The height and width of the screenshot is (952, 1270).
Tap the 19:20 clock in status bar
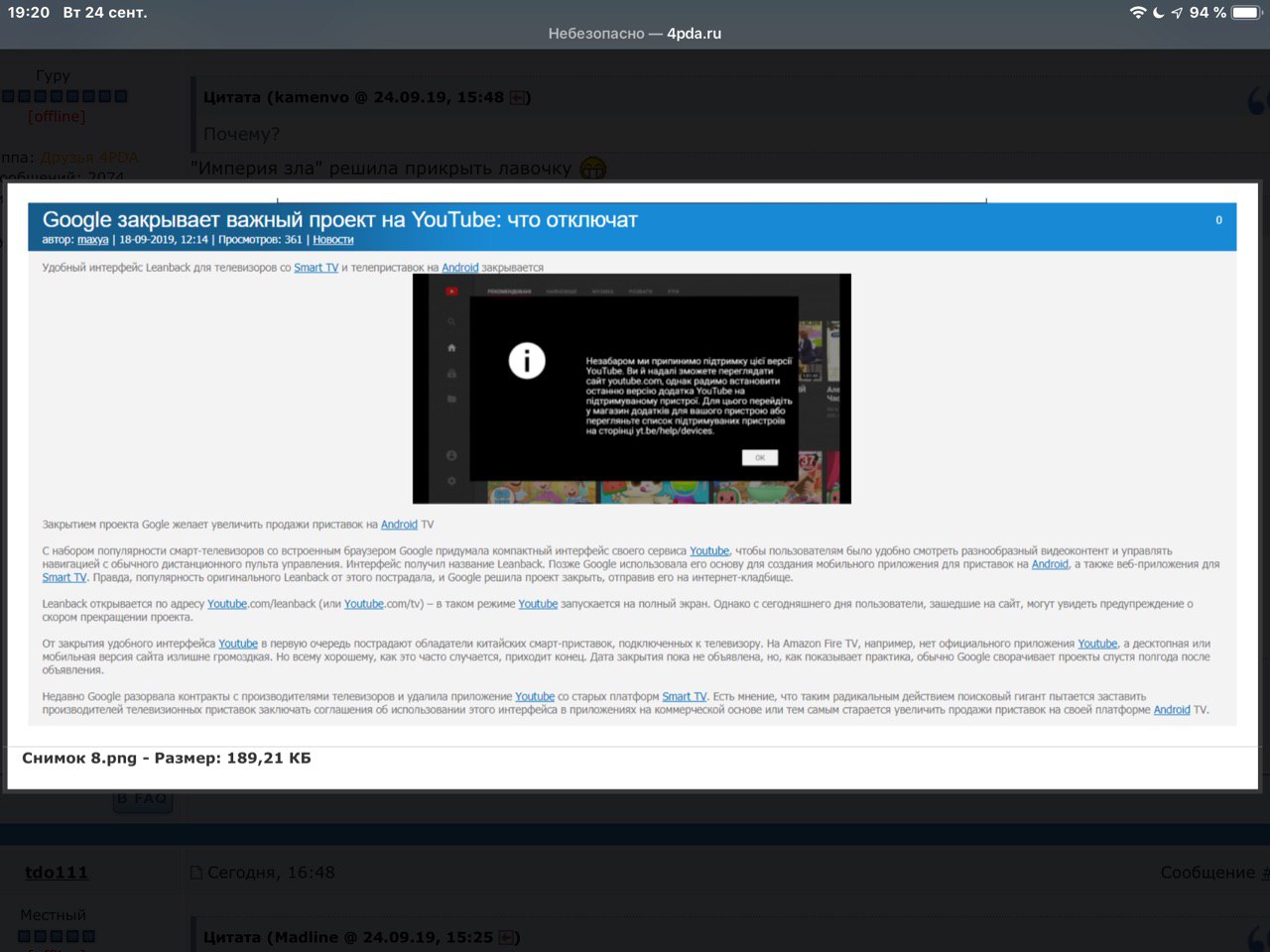tap(29, 12)
